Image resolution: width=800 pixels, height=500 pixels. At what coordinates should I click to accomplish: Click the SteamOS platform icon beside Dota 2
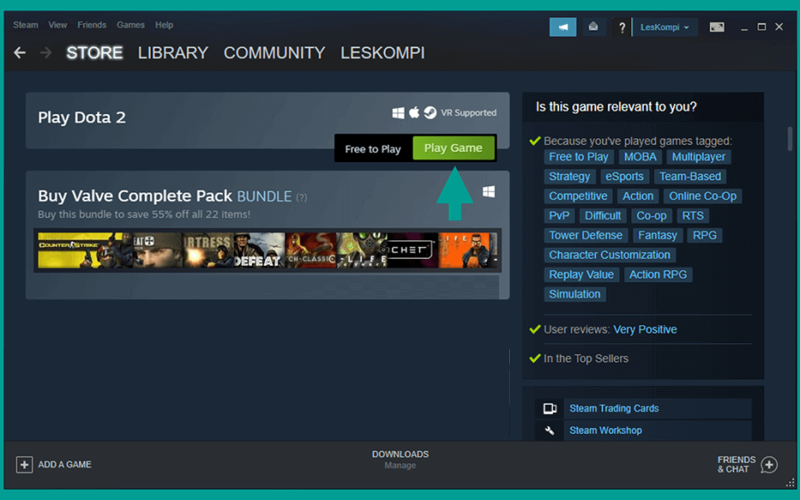click(430, 112)
